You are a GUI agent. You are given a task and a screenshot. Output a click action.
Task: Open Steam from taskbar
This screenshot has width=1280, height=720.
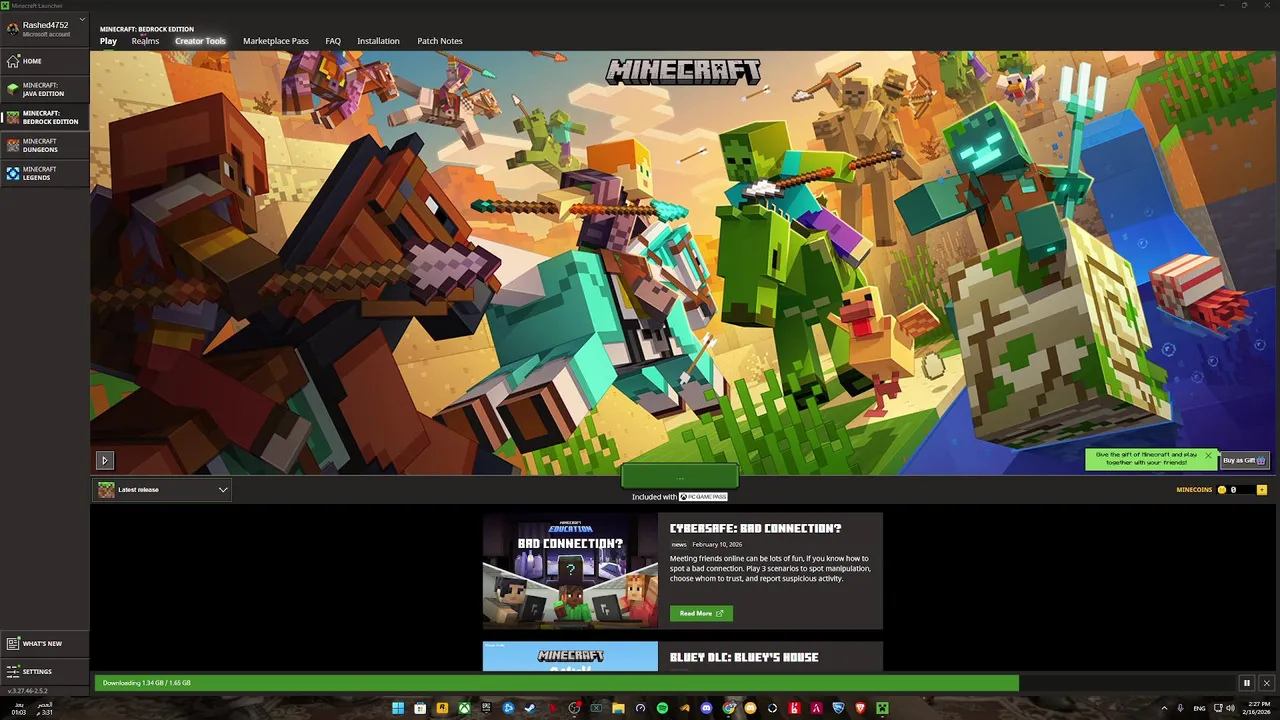coord(530,708)
